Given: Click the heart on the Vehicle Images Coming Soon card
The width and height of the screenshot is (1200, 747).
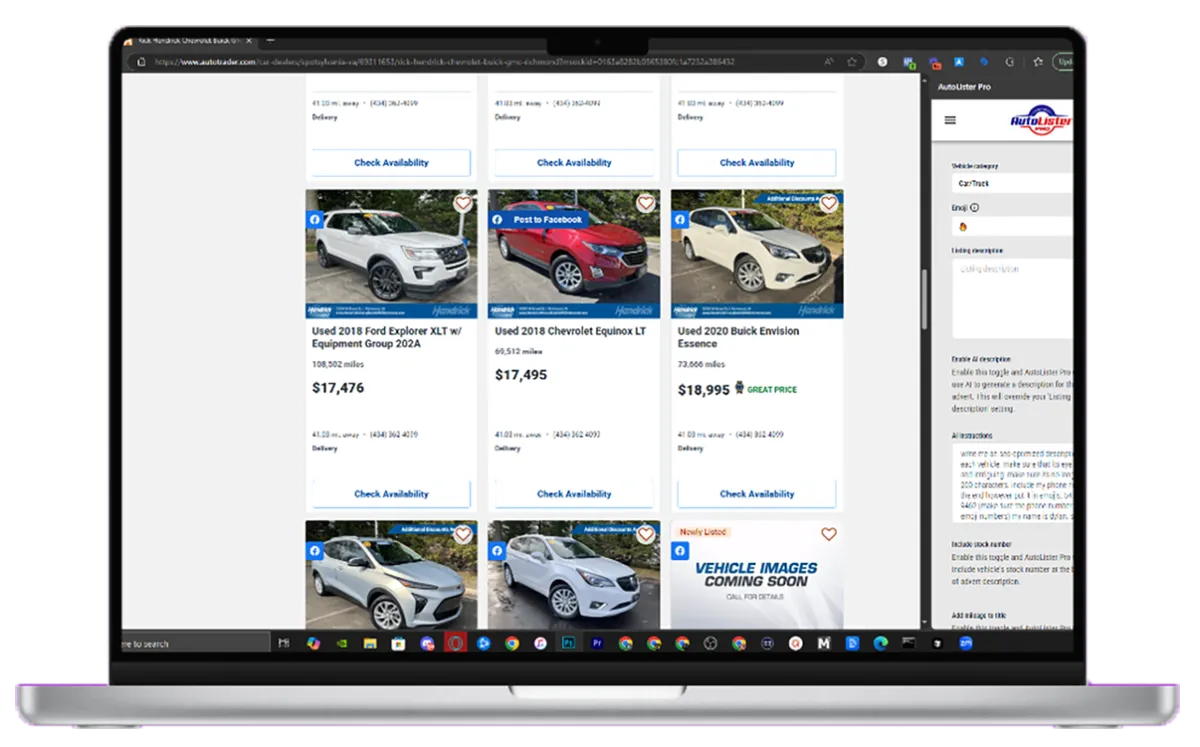Looking at the screenshot, I should point(828,534).
